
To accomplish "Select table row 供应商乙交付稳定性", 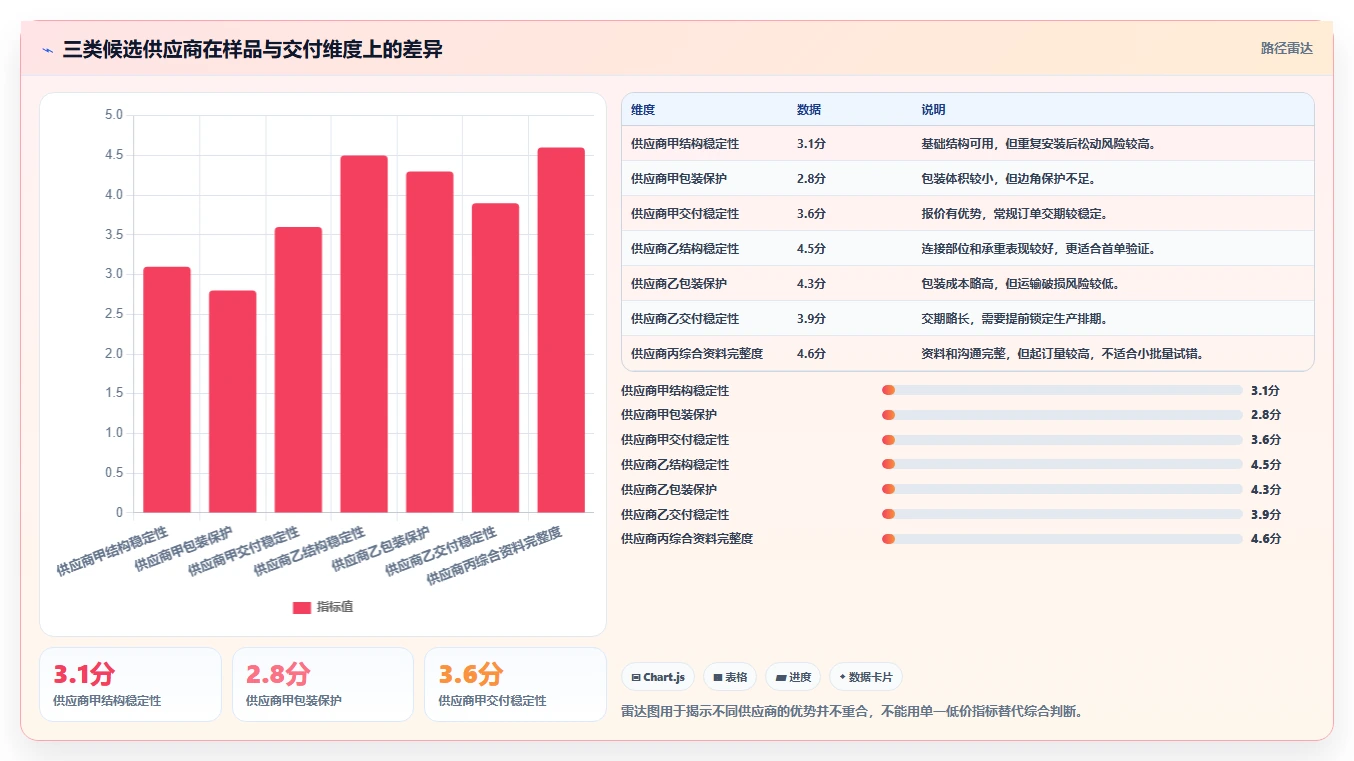I will click(x=967, y=318).
